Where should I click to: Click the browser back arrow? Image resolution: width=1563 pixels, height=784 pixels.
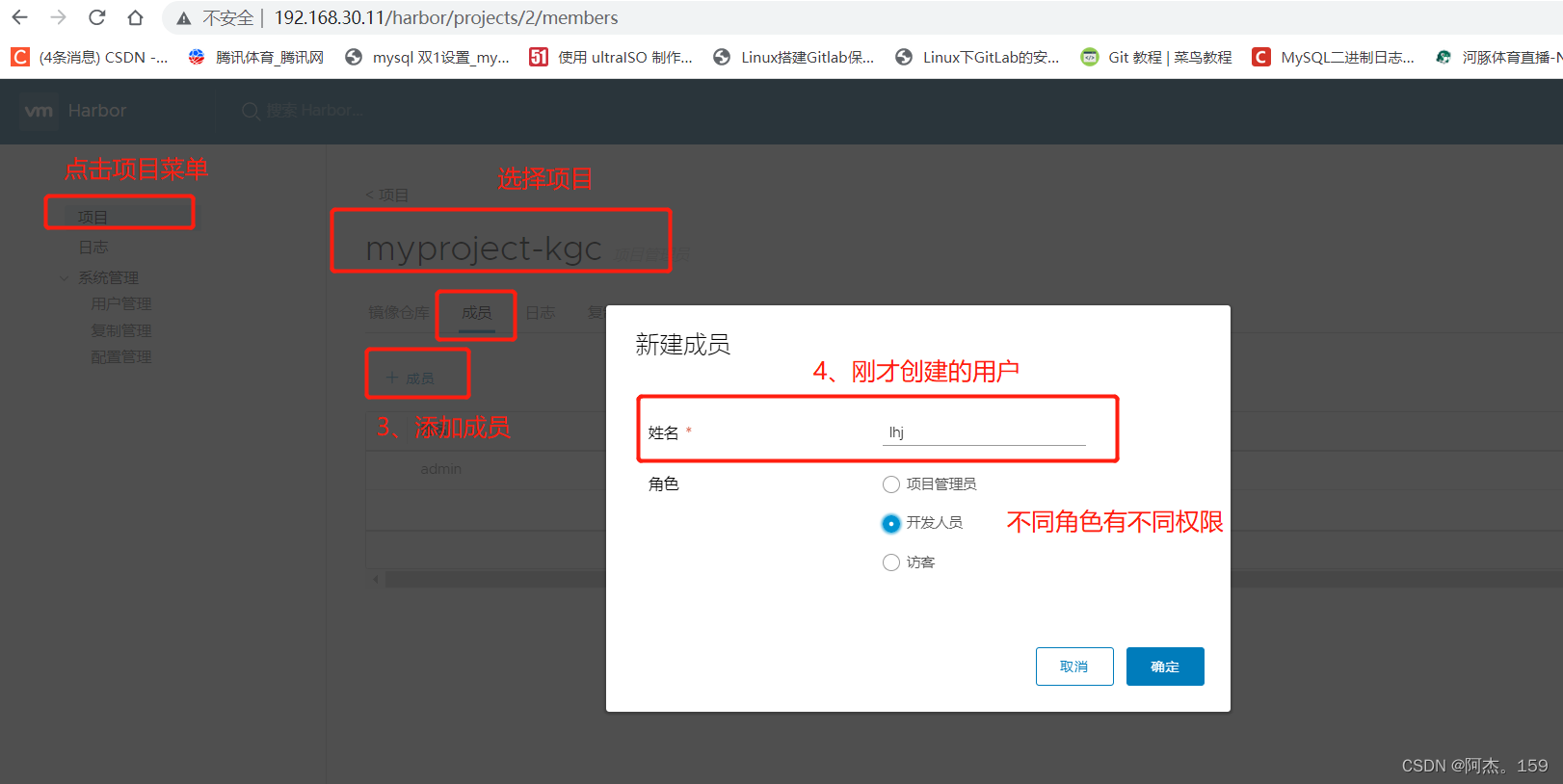(x=19, y=17)
